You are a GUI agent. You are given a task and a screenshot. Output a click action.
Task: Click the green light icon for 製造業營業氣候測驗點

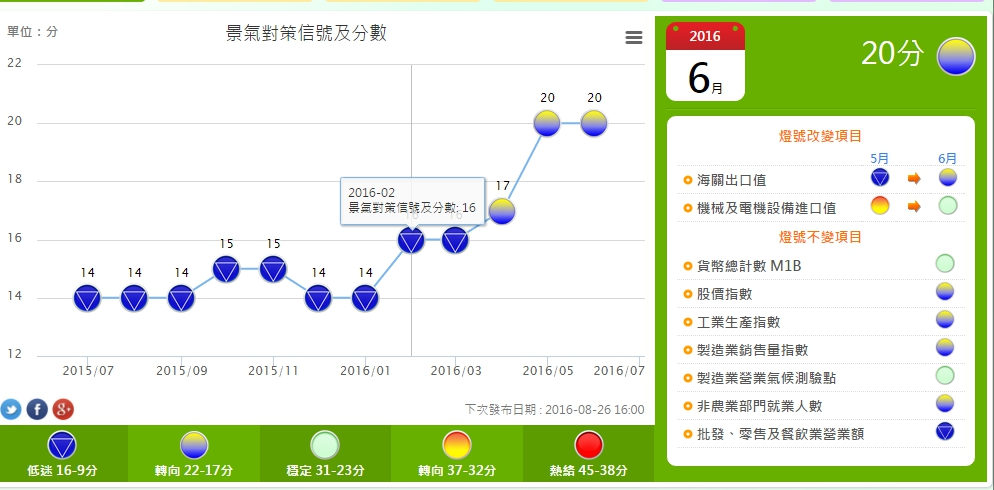[945, 376]
